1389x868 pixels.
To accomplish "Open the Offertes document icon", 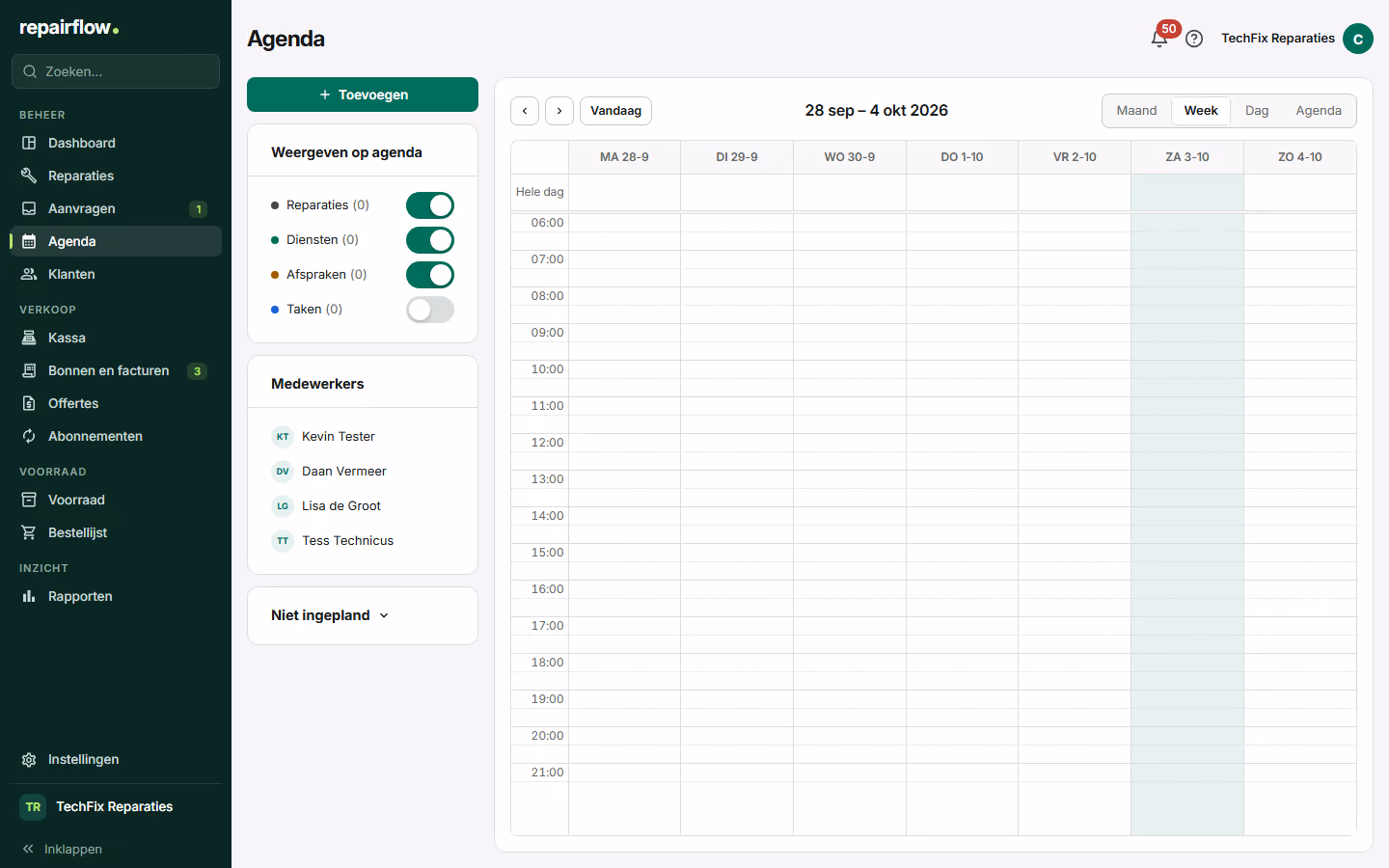I will coord(29,403).
